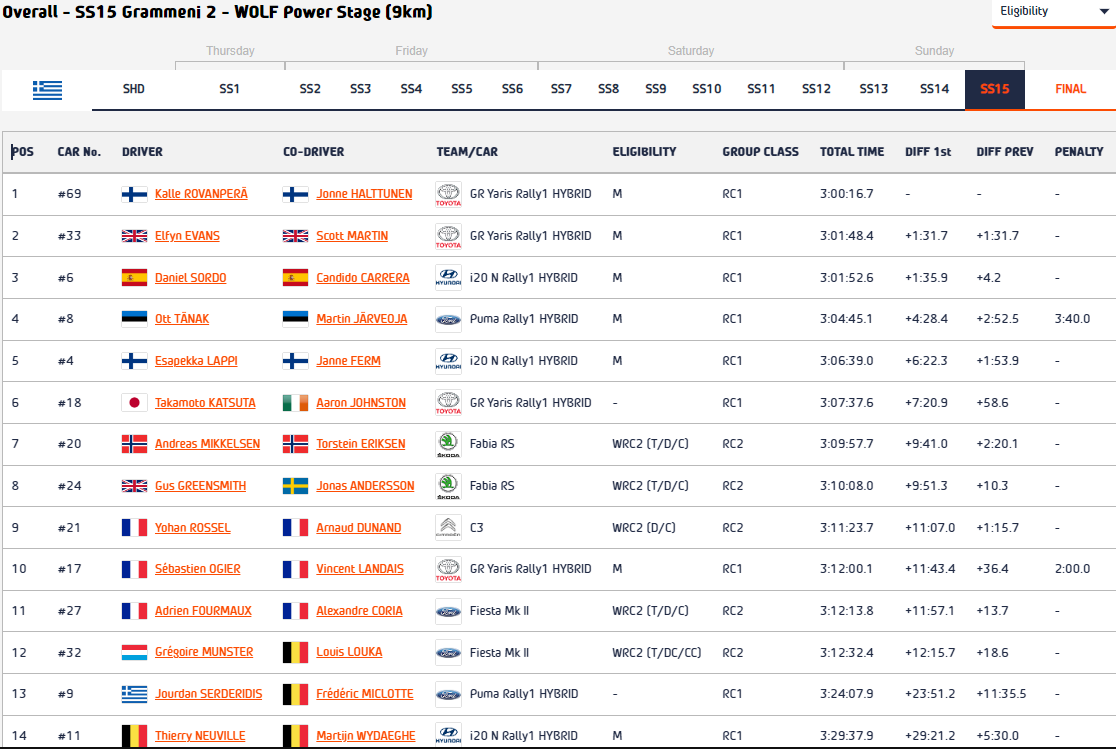Click the UK flag beside Elfyn EVANS
Screen dimensions: 1116x749
[135, 236]
